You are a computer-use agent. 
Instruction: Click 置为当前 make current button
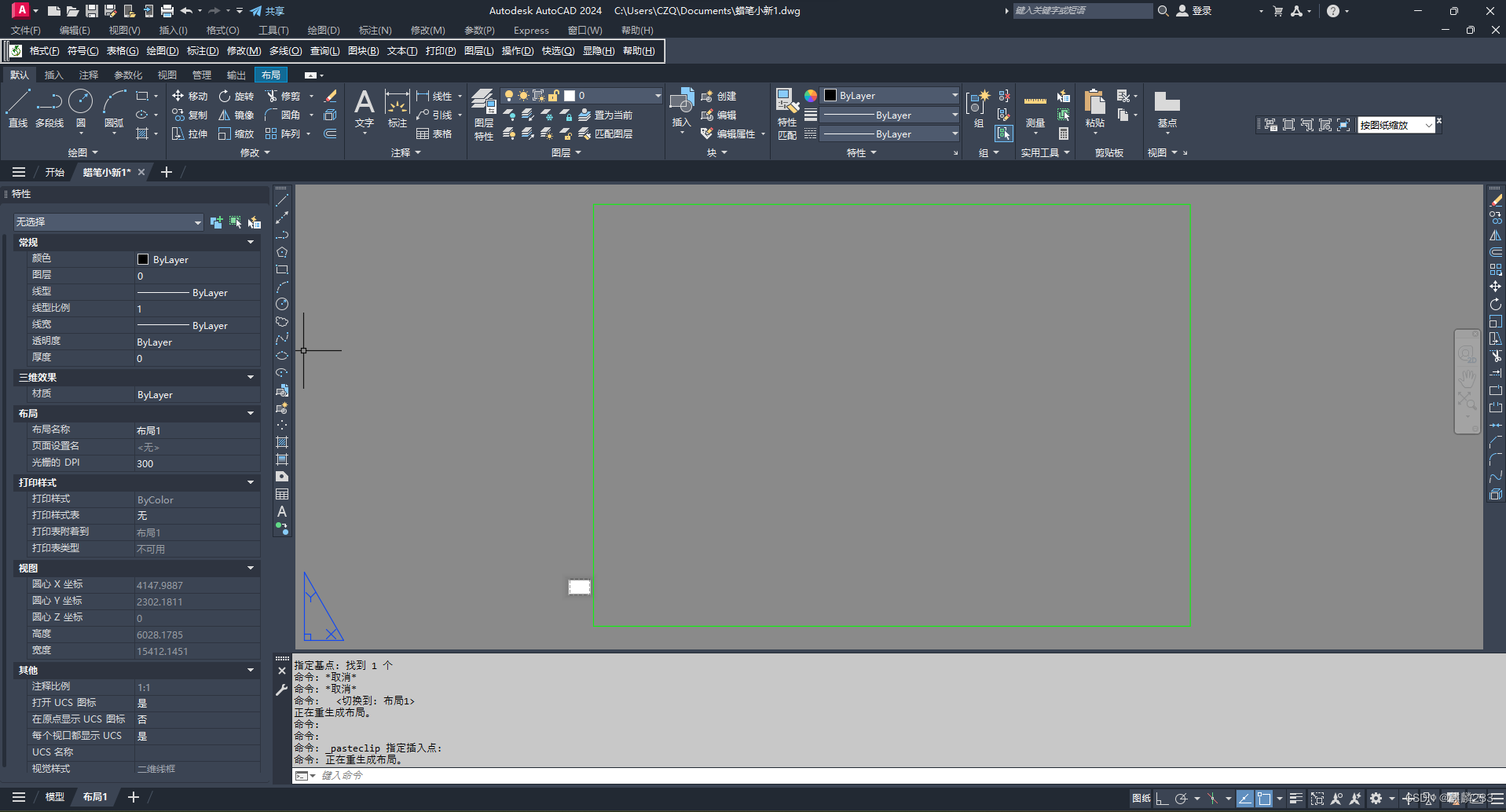606,115
